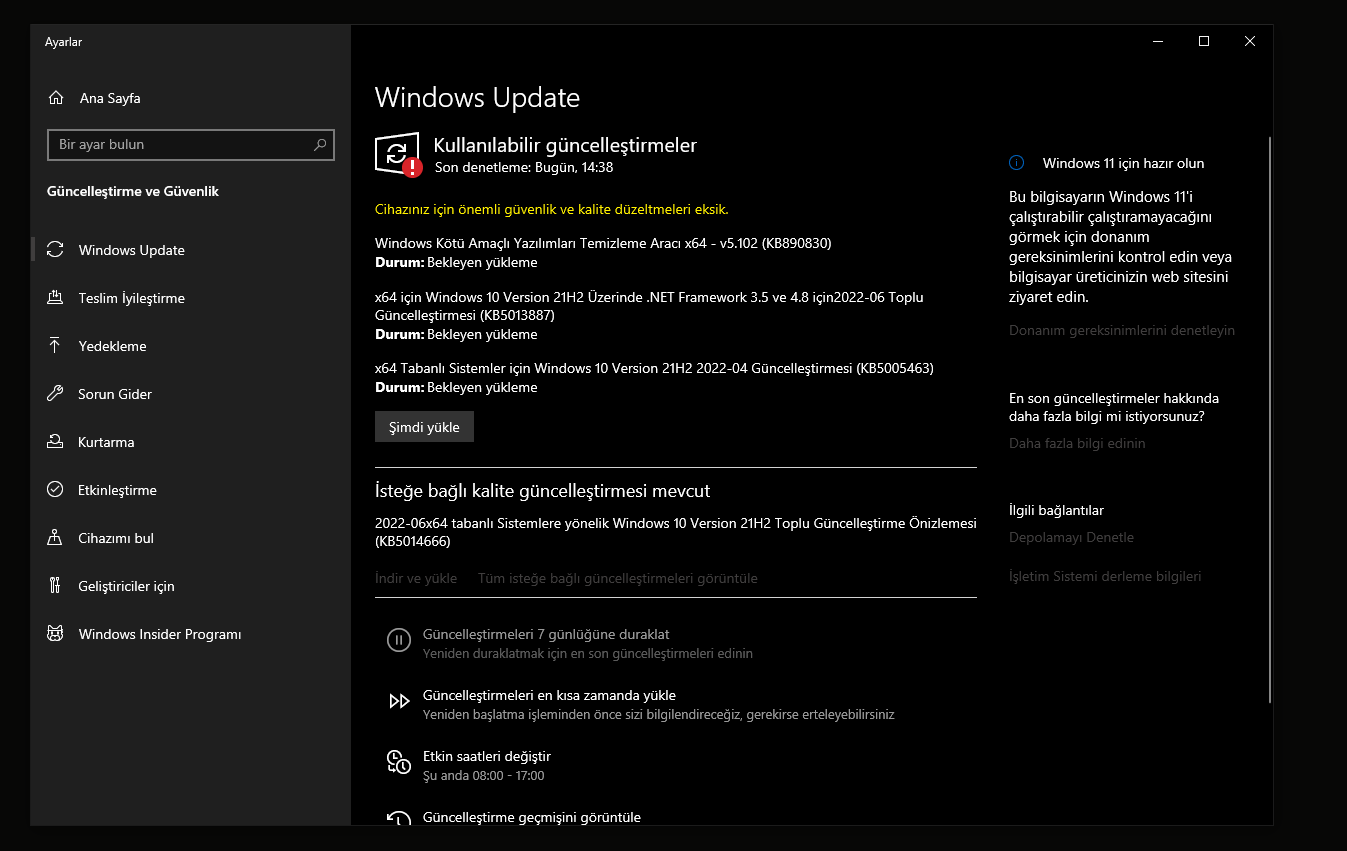The height and width of the screenshot is (851, 1347).
Task: Select the KB5005463 2022-04 update entry
Action: click(654, 368)
